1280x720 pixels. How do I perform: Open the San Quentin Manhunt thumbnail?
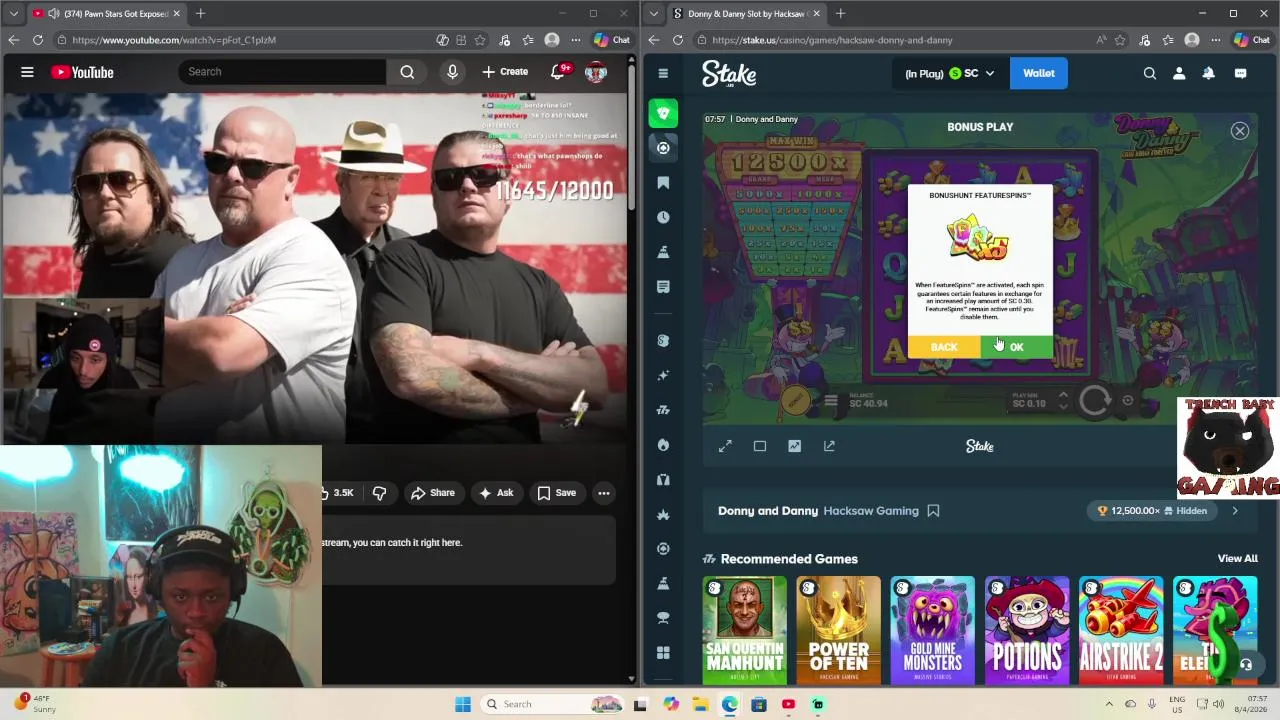745,630
